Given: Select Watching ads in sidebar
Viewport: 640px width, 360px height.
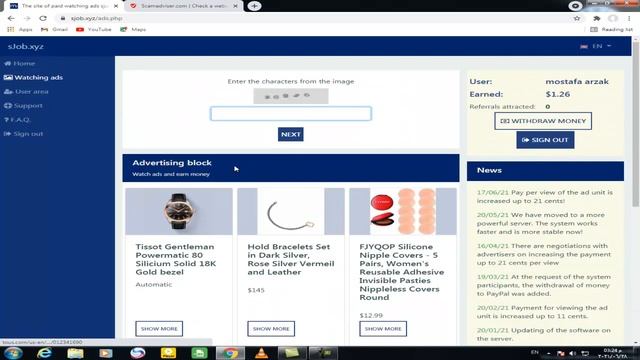Looking at the screenshot, I should click(x=33, y=77).
